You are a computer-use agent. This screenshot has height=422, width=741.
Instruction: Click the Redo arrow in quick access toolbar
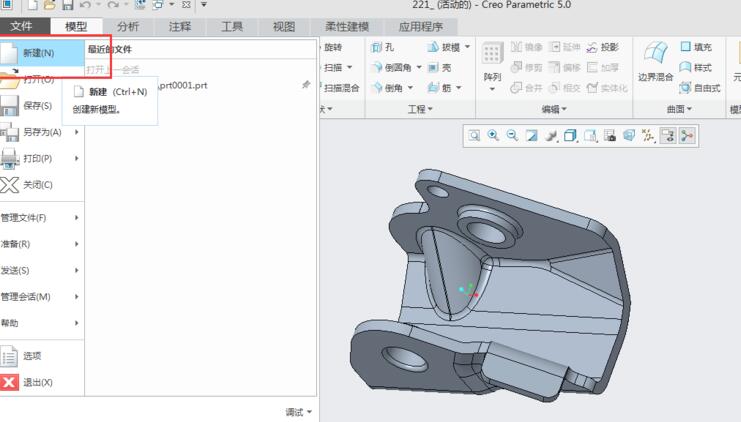pos(112,5)
